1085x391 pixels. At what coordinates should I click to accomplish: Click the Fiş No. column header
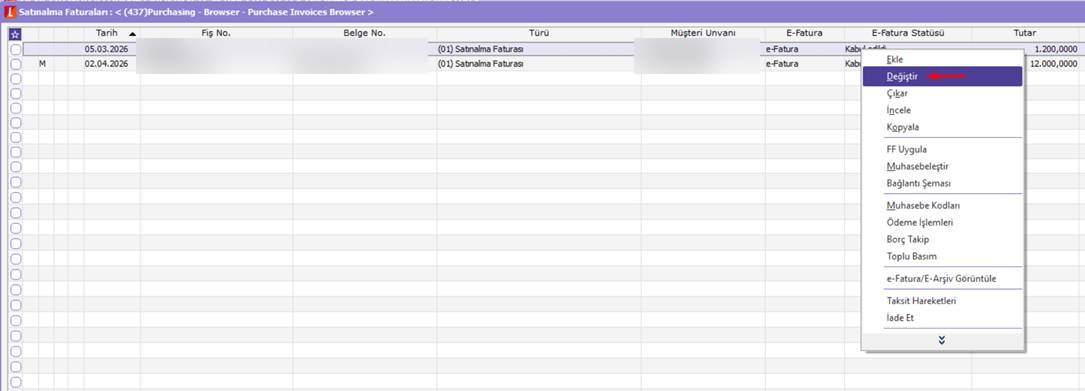pyautogui.click(x=217, y=33)
